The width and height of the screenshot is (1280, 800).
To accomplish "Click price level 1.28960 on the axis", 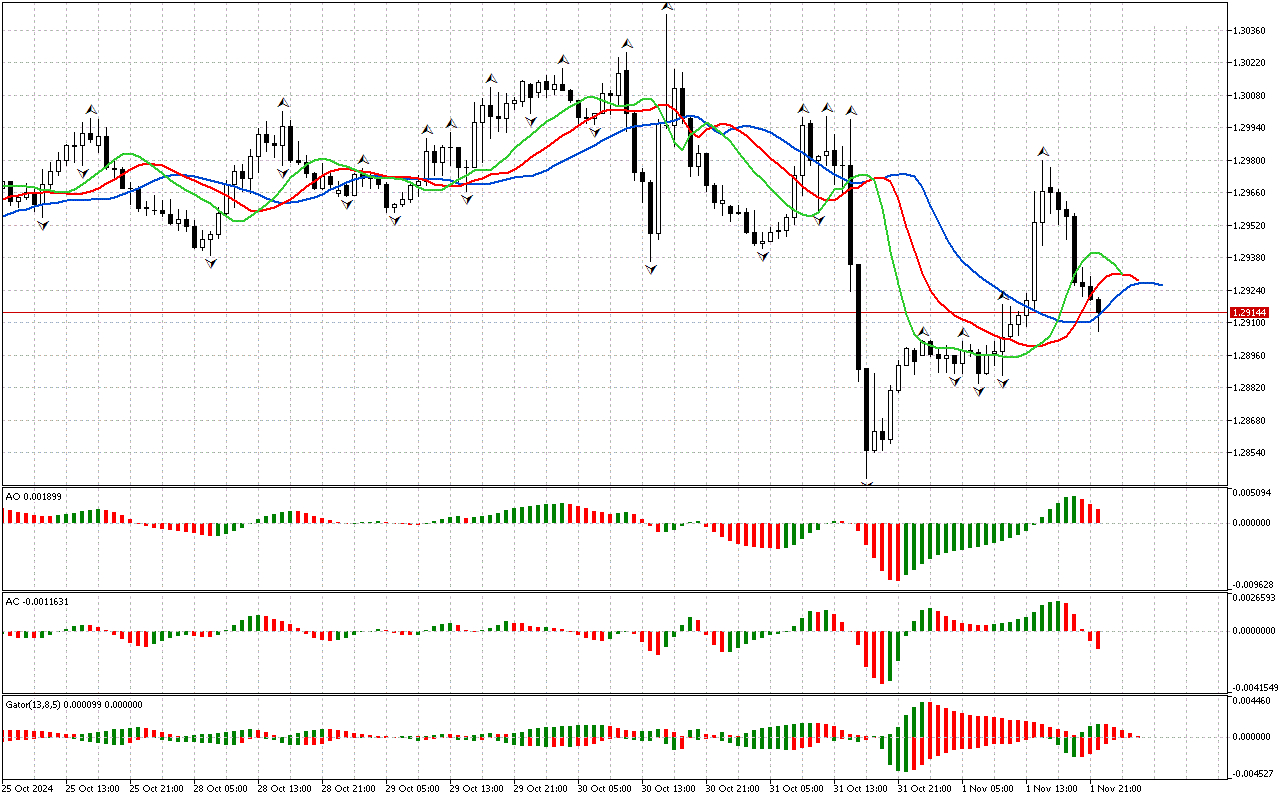I will (x=1249, y=355).
